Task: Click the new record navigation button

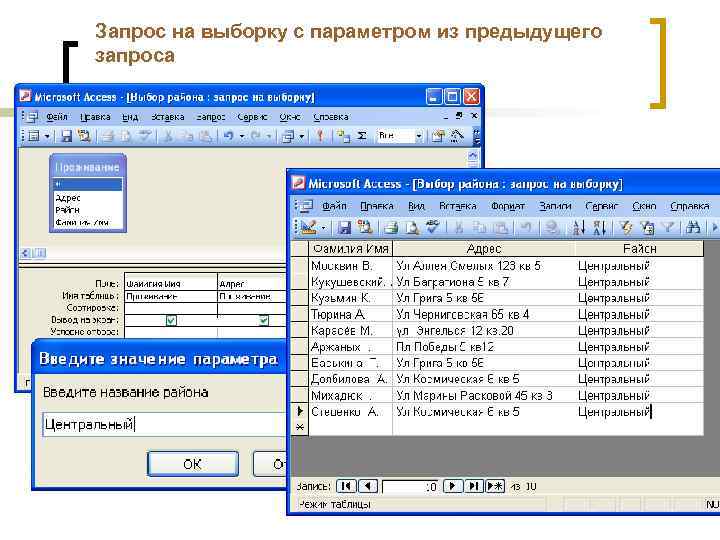Action: click(495, 486)
